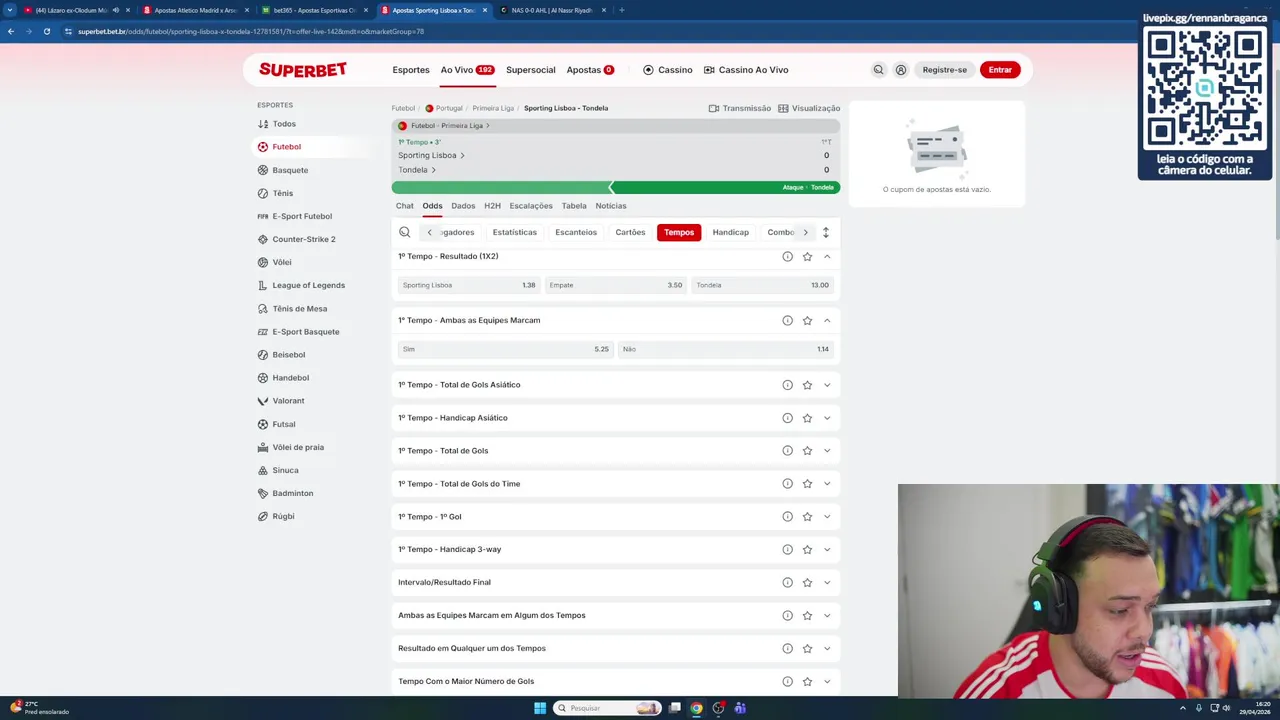Click the Windows Start button on taskbar

click(540, 708)
